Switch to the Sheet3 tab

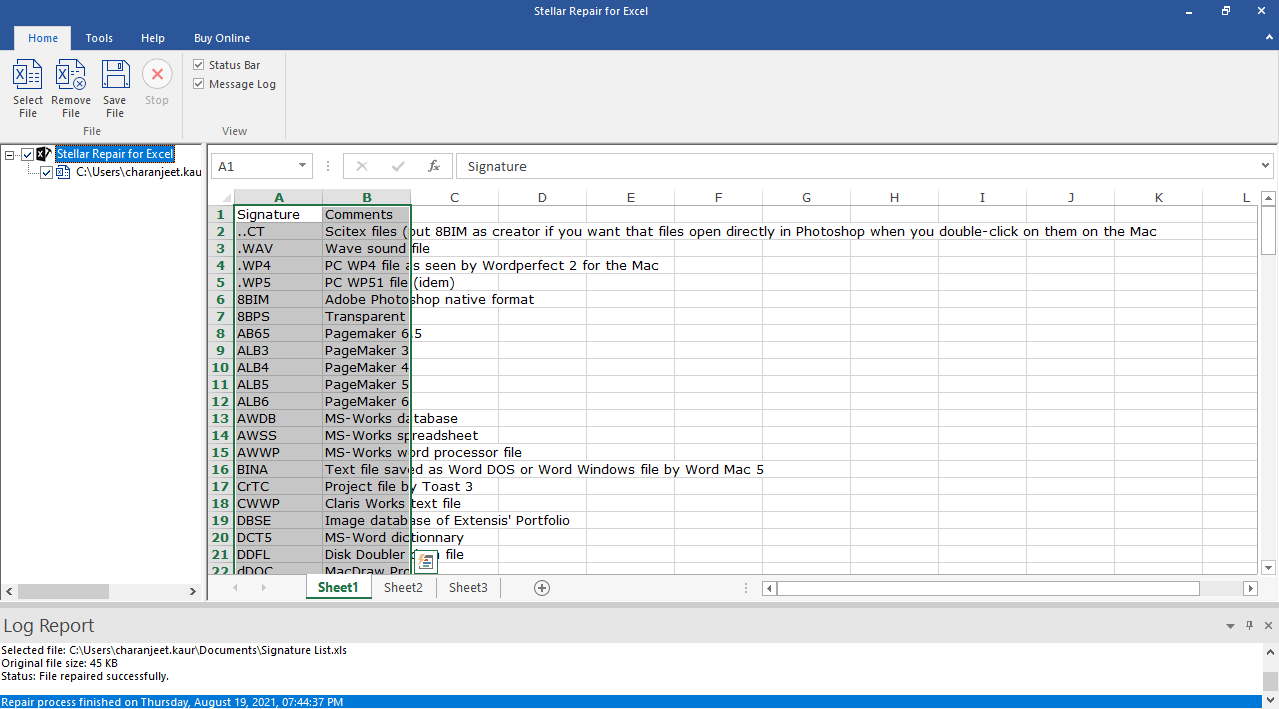pos(468,588)
